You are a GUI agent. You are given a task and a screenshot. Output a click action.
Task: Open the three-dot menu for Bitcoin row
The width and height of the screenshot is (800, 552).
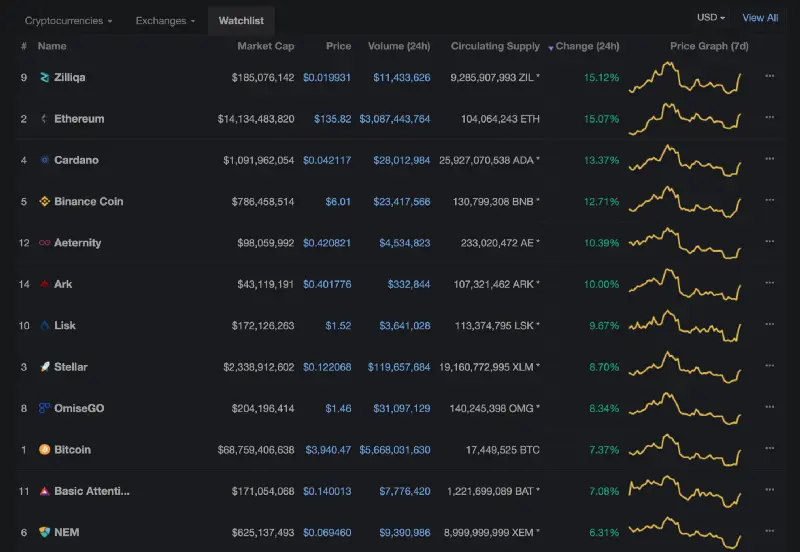(x=769, y=448)
